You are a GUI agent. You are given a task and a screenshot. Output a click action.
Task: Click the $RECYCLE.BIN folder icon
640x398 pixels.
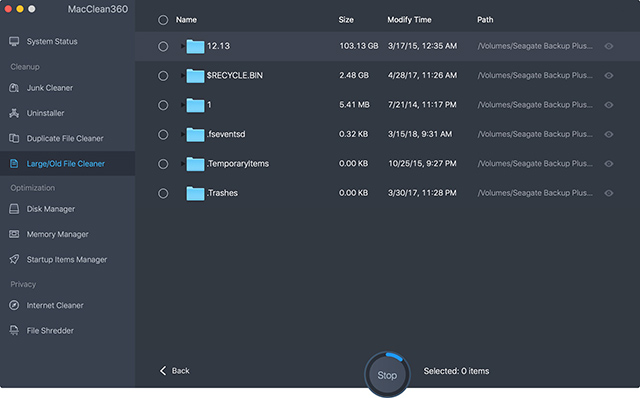(195, 76)
